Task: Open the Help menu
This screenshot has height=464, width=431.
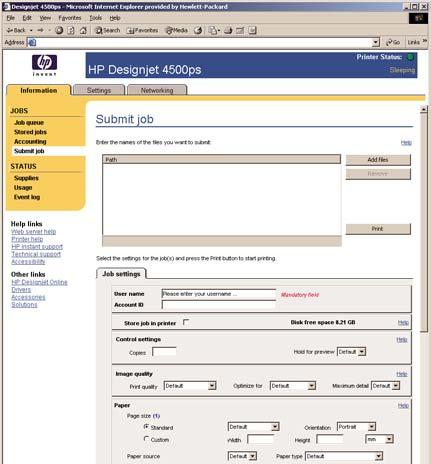Action: tap(115, 18)
